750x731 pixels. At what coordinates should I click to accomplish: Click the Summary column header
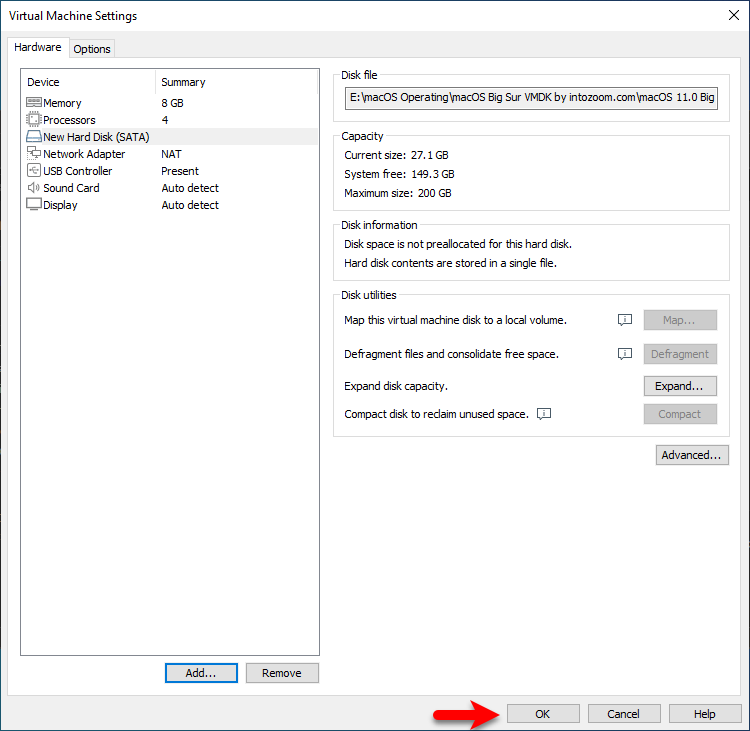click(237, 82)
